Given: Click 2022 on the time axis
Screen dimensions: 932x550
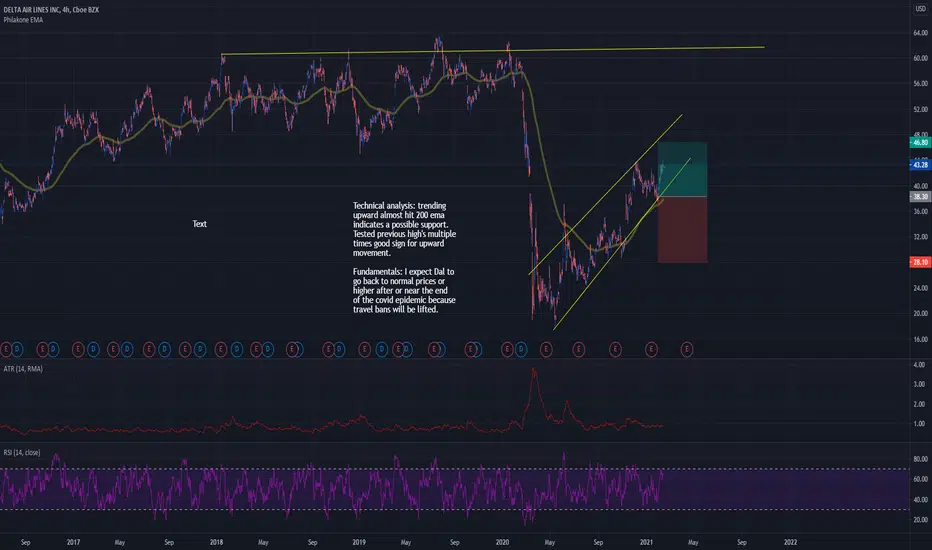Looking at the screenshot, I should click(790, 542).
